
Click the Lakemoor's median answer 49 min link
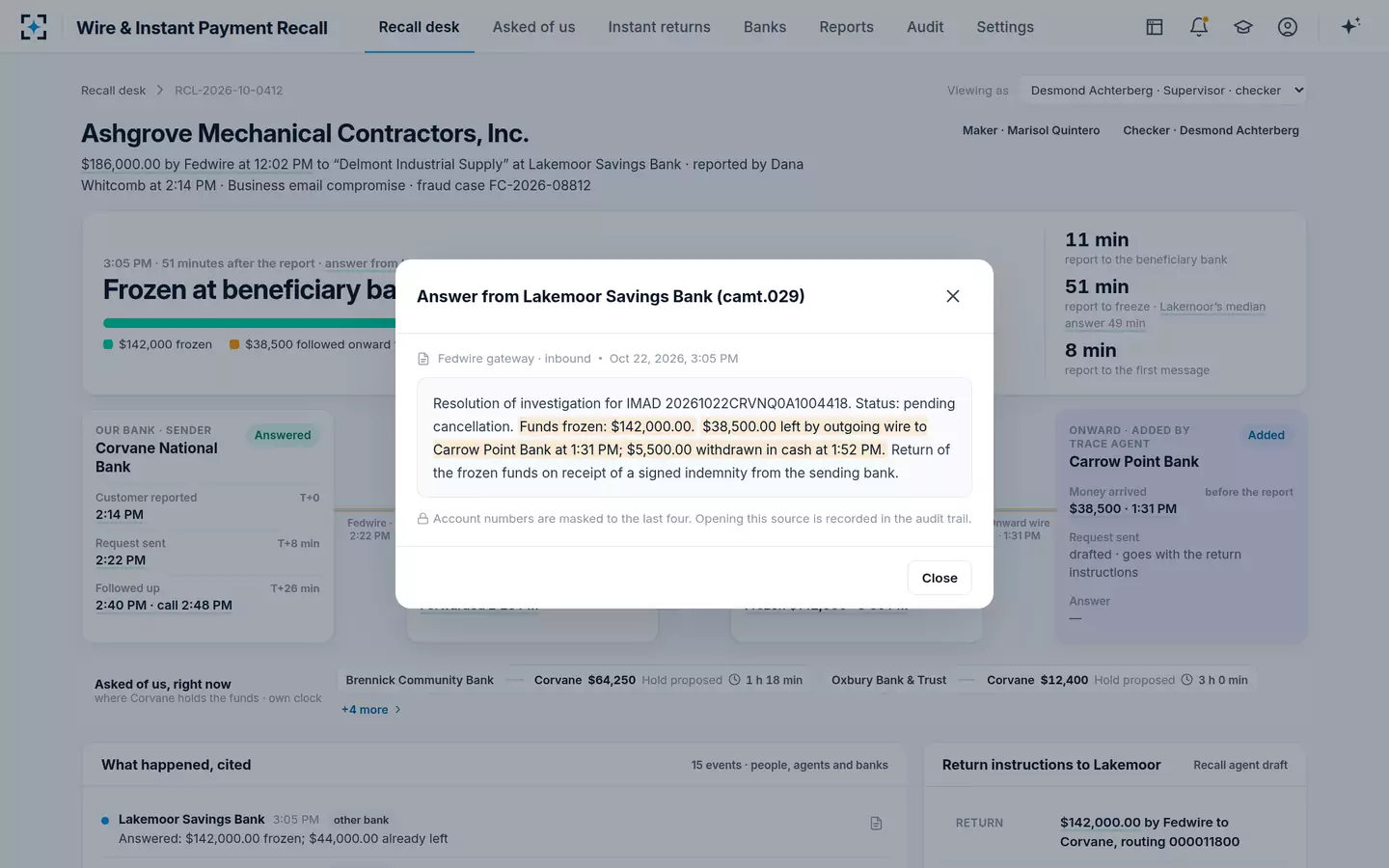point(1164,315)
